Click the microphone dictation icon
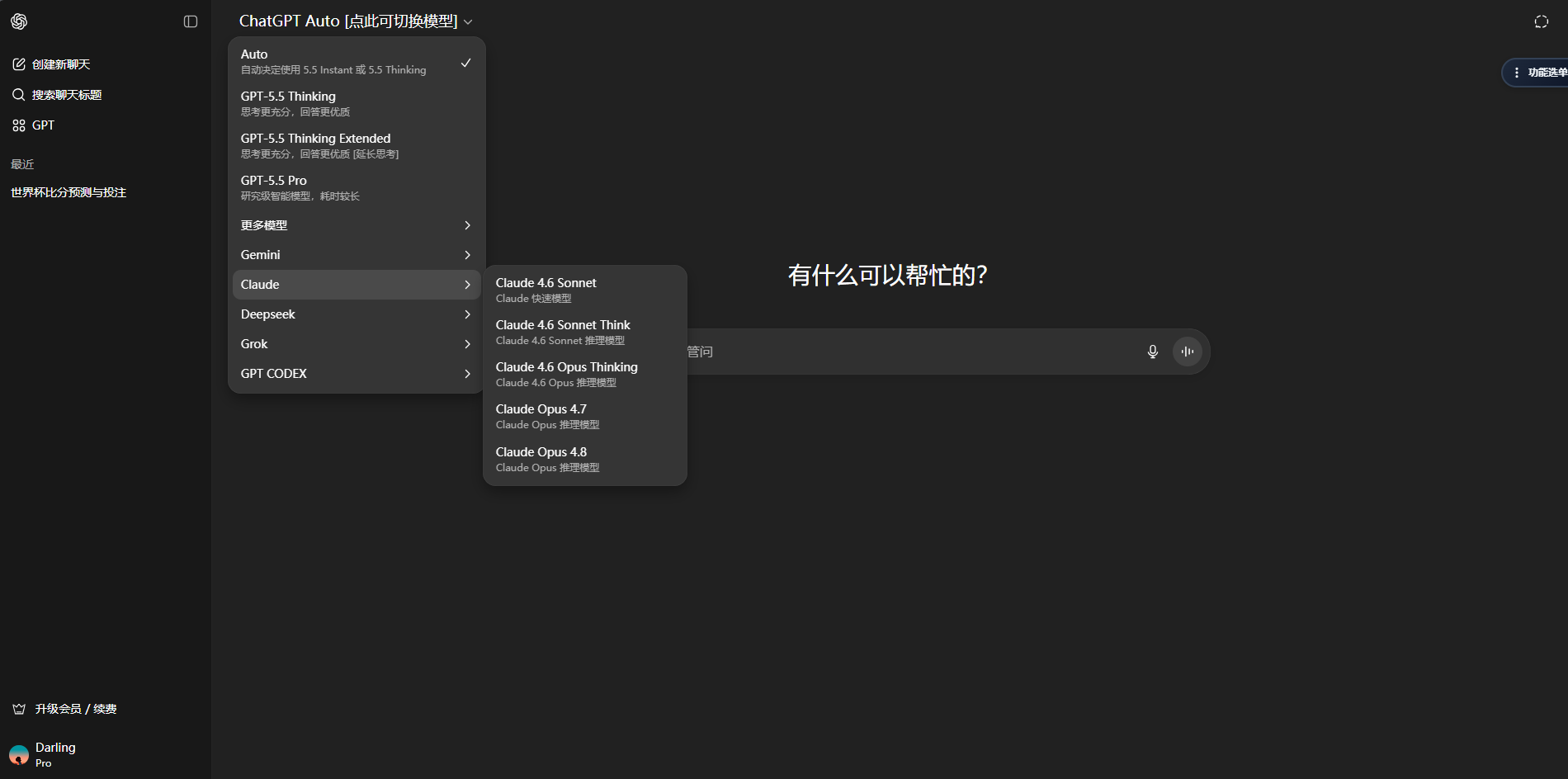The width and height of the screenshot is (1568, 779). [x=1153, y=352]
